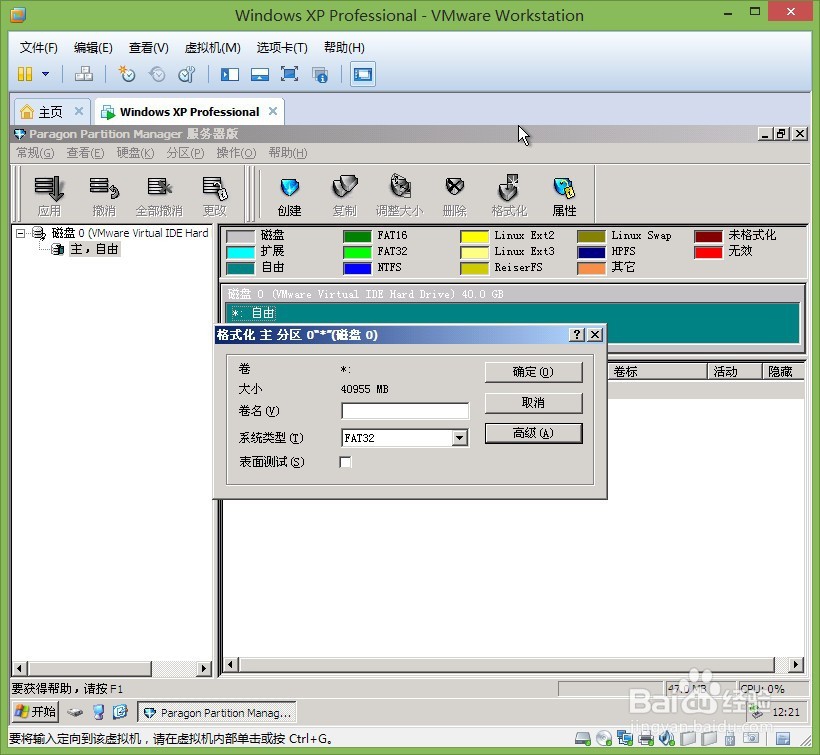The image size is (820, 755).
Task: Click the XP 开始 Start button
Action: [x=36, y=712]
